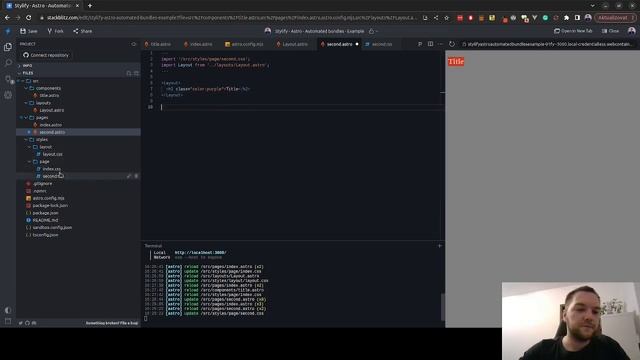Open .gitignore in the file tree
This screenshot has width=640, height=360.
pos(42,184)
